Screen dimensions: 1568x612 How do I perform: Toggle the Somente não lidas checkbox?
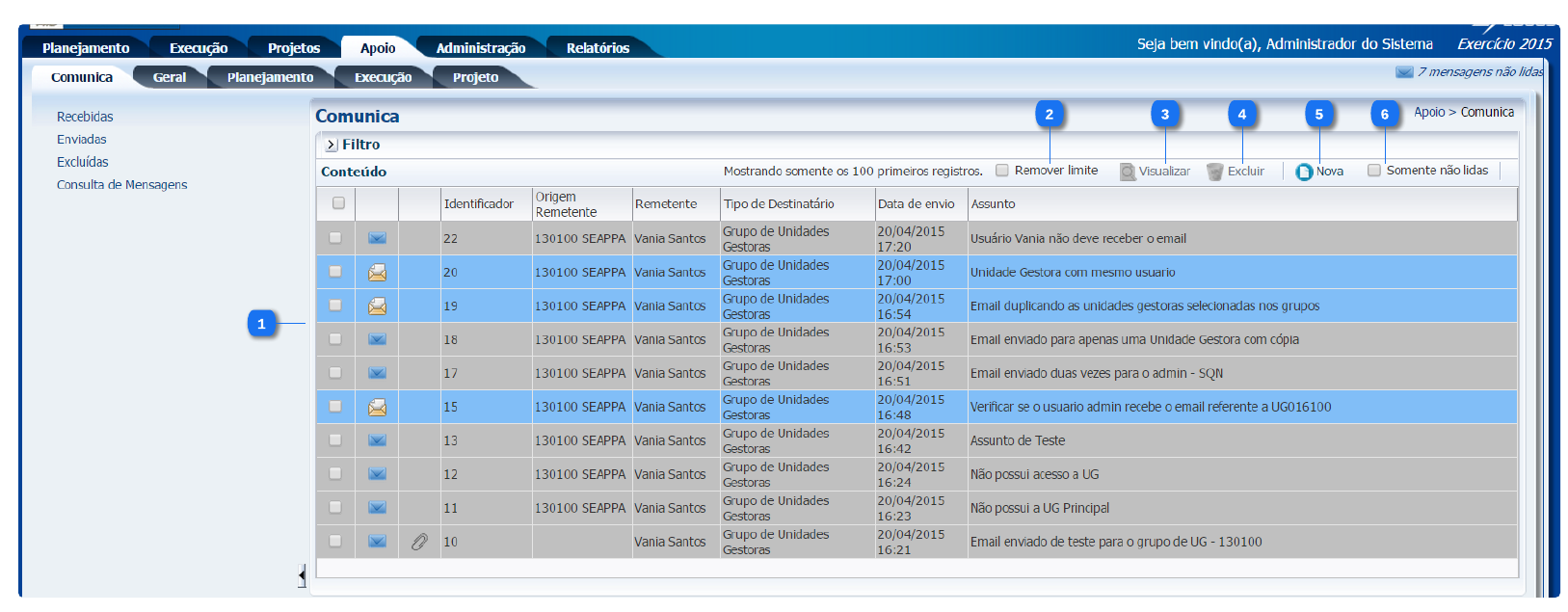(1374, 171)
